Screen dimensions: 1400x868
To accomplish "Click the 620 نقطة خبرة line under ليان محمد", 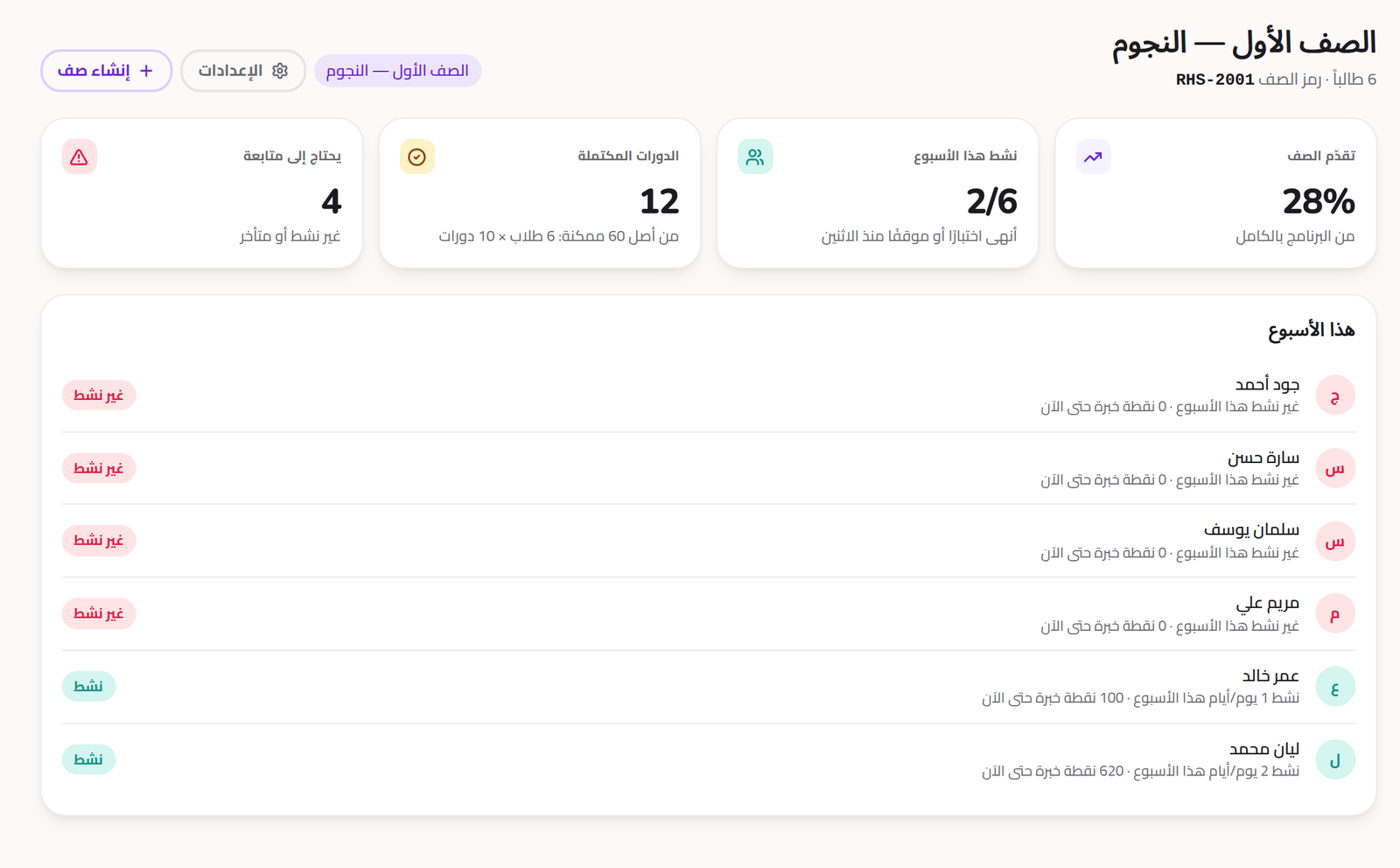I will click(x=1140, y=771).
